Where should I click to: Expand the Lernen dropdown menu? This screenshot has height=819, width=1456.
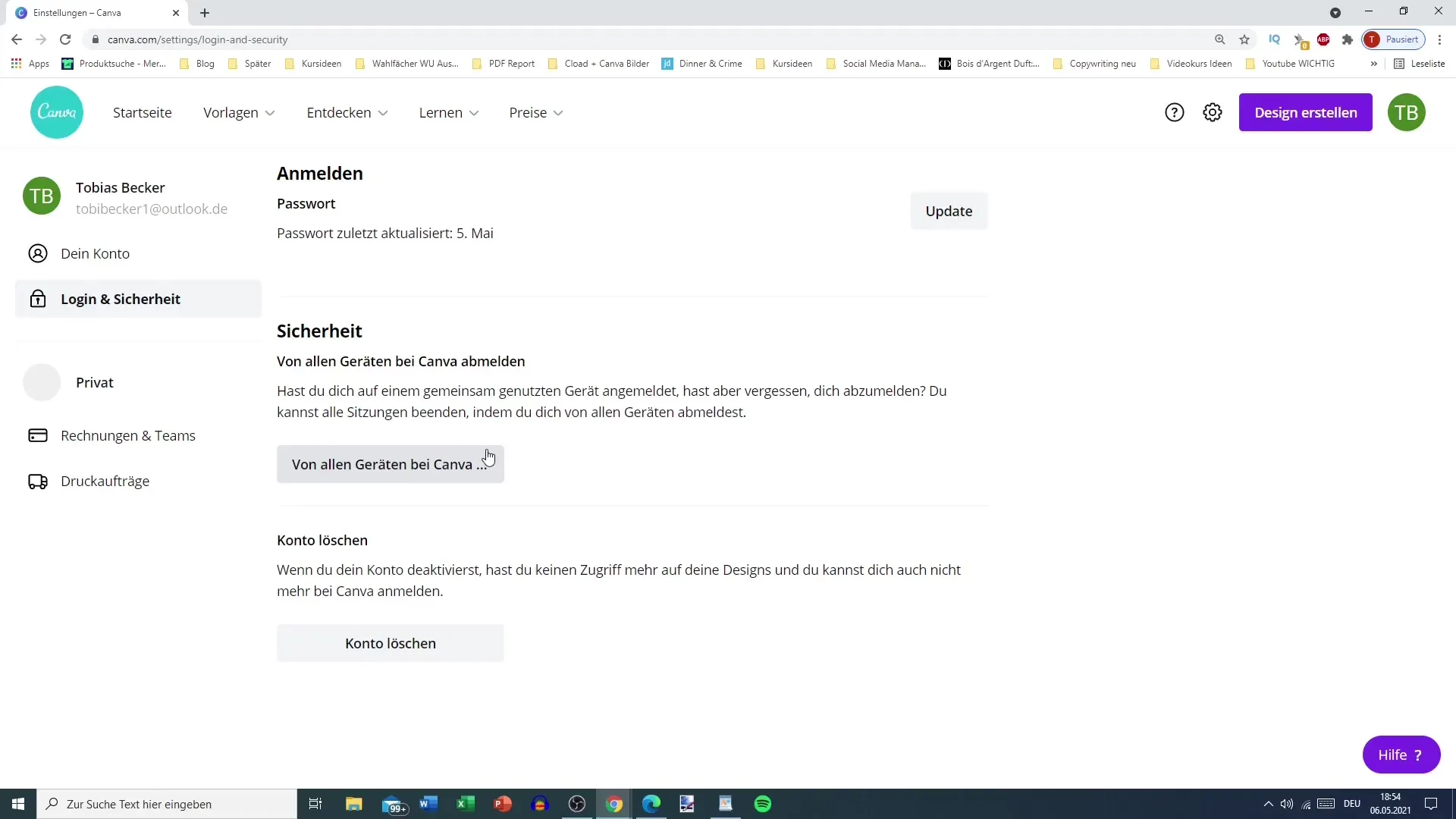(x=449, y=112)
